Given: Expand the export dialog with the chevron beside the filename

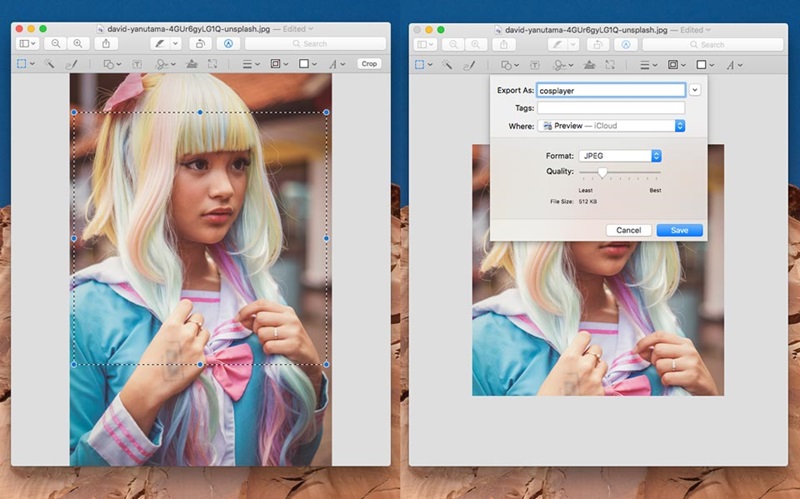Looking at the screenshot, I should [x=695, y=90].
